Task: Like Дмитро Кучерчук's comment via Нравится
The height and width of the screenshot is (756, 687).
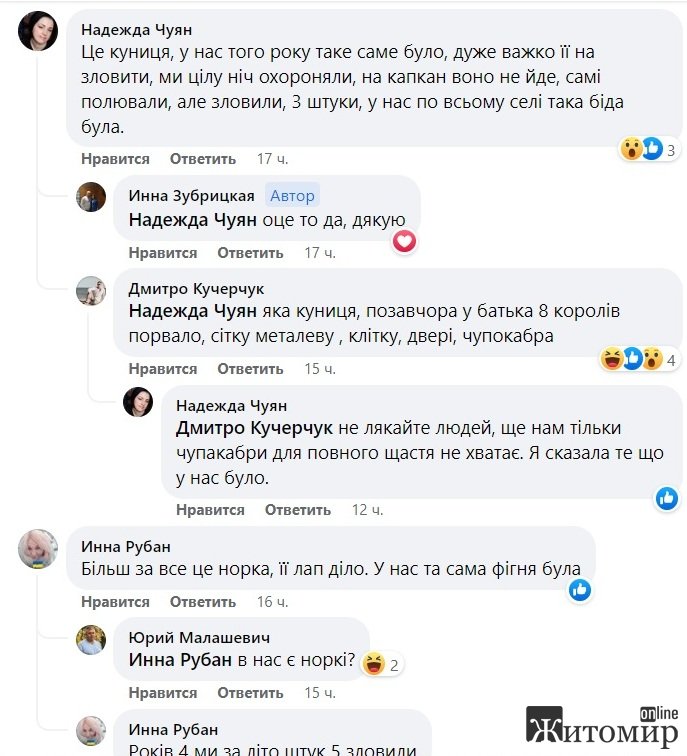Action: tap(163, 369)
